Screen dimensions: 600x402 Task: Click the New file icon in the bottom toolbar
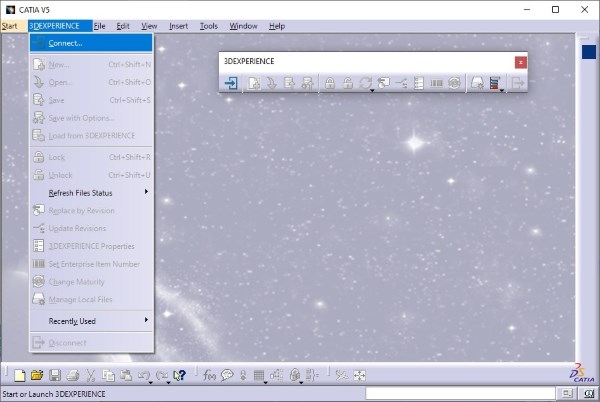(x=20, y=375)
